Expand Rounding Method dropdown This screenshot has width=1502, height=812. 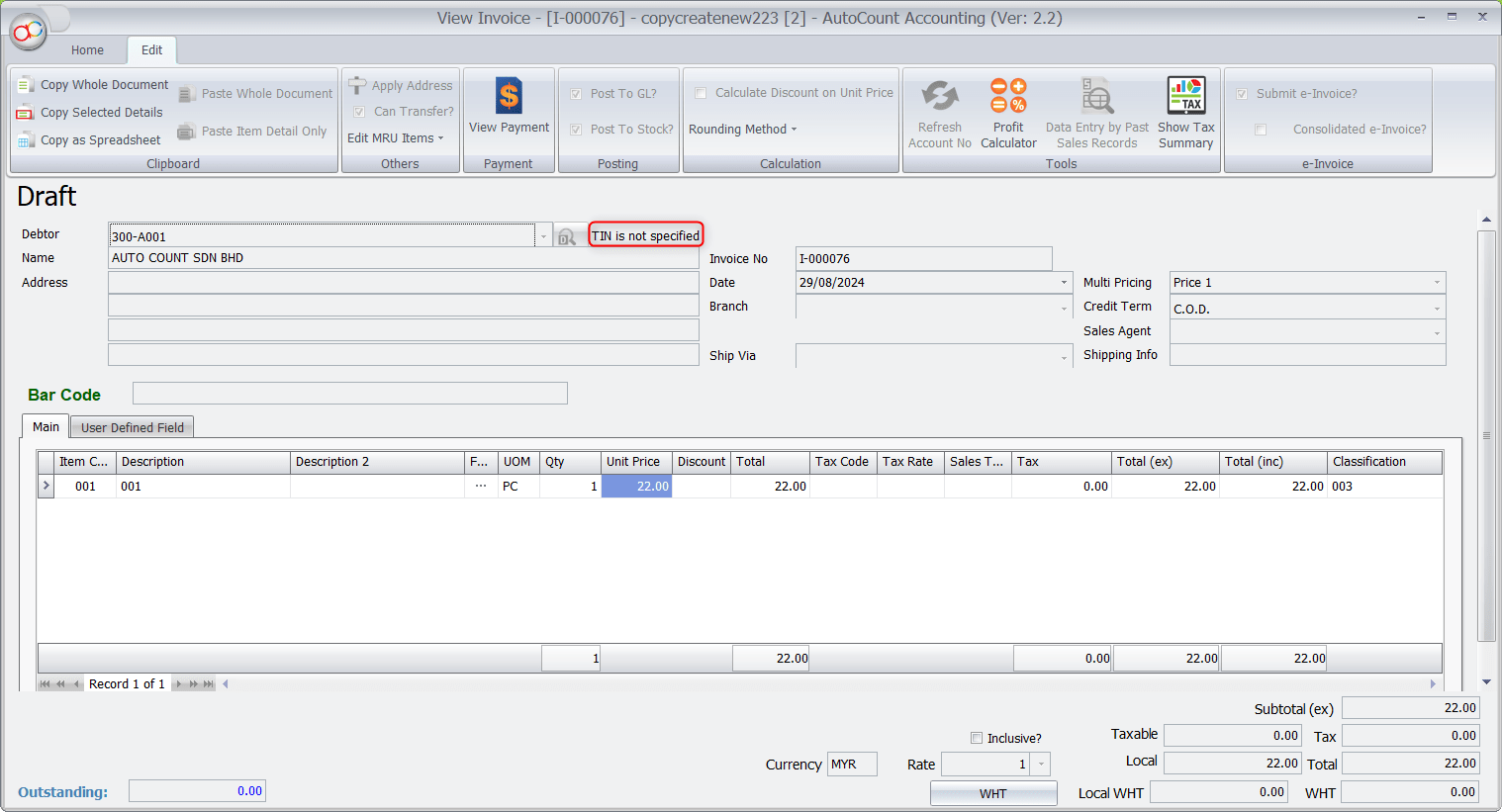pyautogui.click(x=742, y=130)
